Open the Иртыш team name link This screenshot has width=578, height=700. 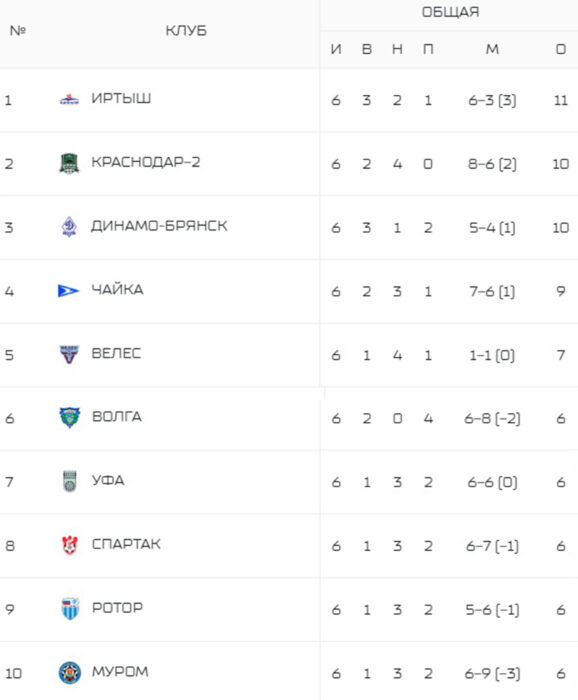pyautogui.click(x=121, y=98)
